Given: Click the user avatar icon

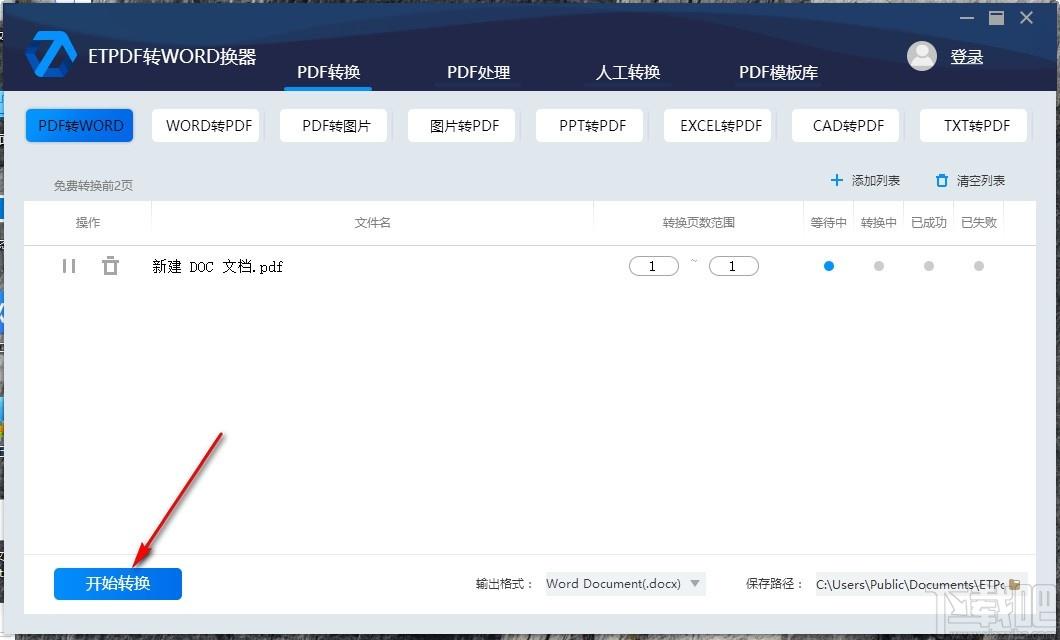Looking at the screenshot, I should pyautogui.click(x=921, y=56).
